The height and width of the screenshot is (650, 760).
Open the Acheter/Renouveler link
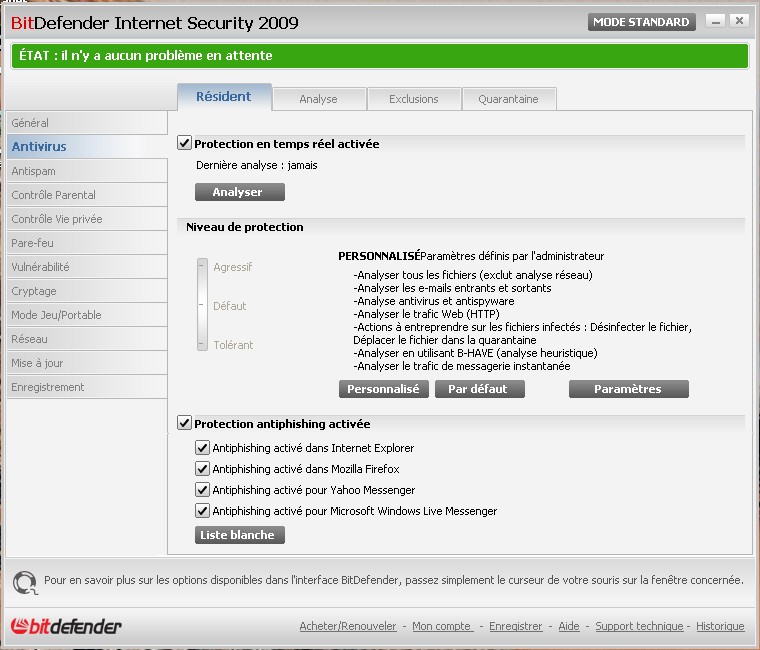point(348,626)
